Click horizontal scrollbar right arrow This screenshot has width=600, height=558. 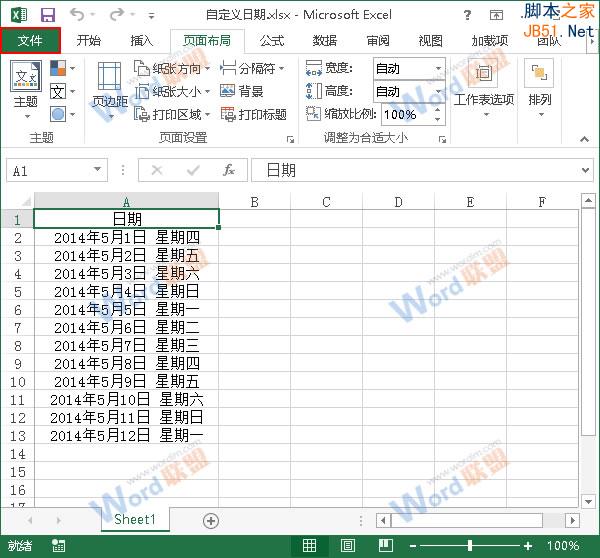[572, 520]
